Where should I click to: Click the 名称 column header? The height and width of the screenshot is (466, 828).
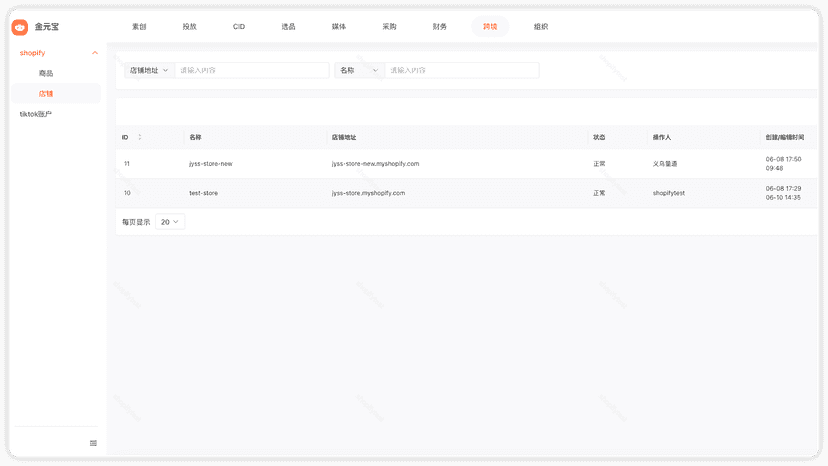pyautogui.click(x=195, y=137)
